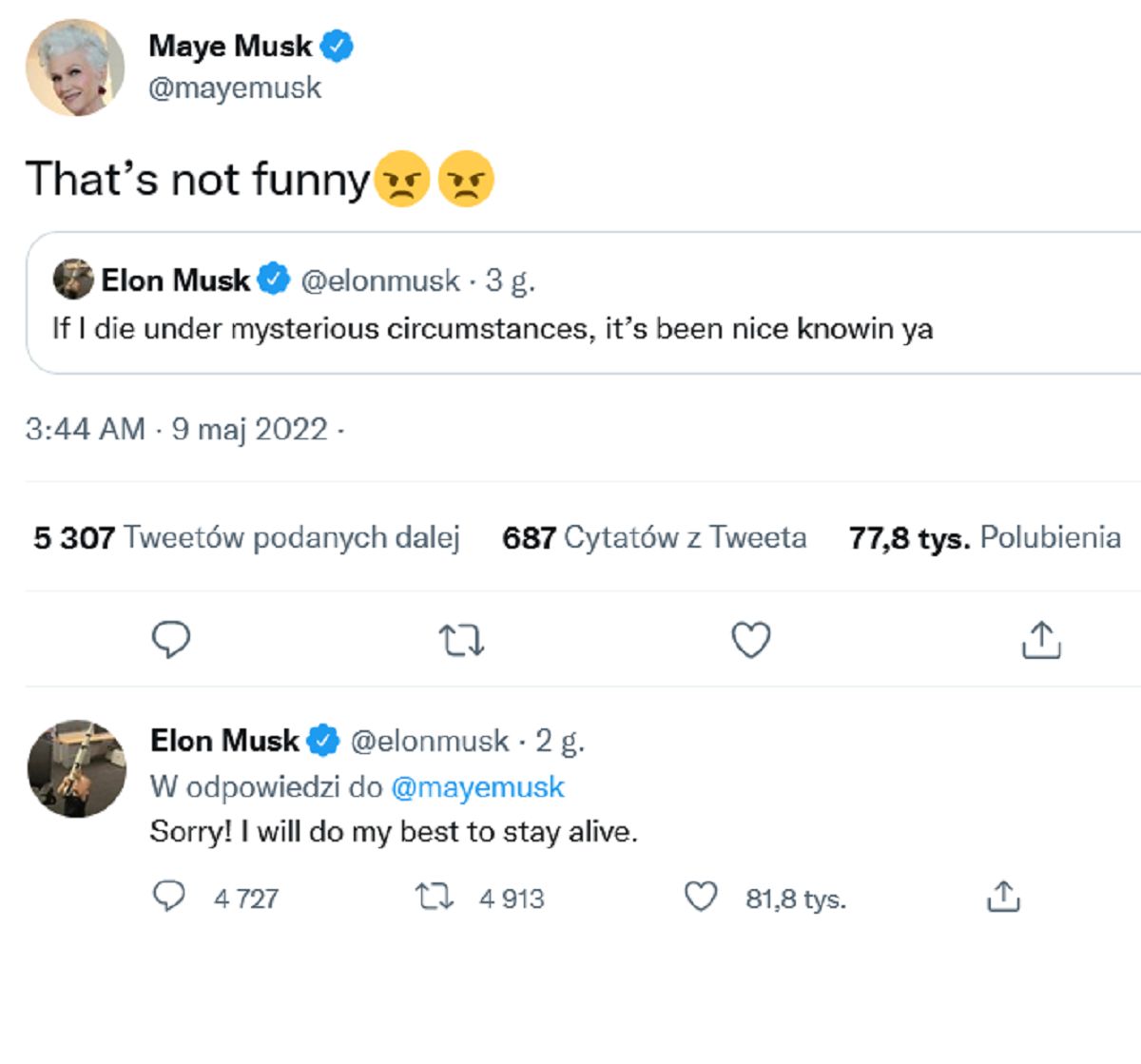View the 5 307 retweets list
The height and width of the screenshot is (1064, 1141).
(246, 538)
